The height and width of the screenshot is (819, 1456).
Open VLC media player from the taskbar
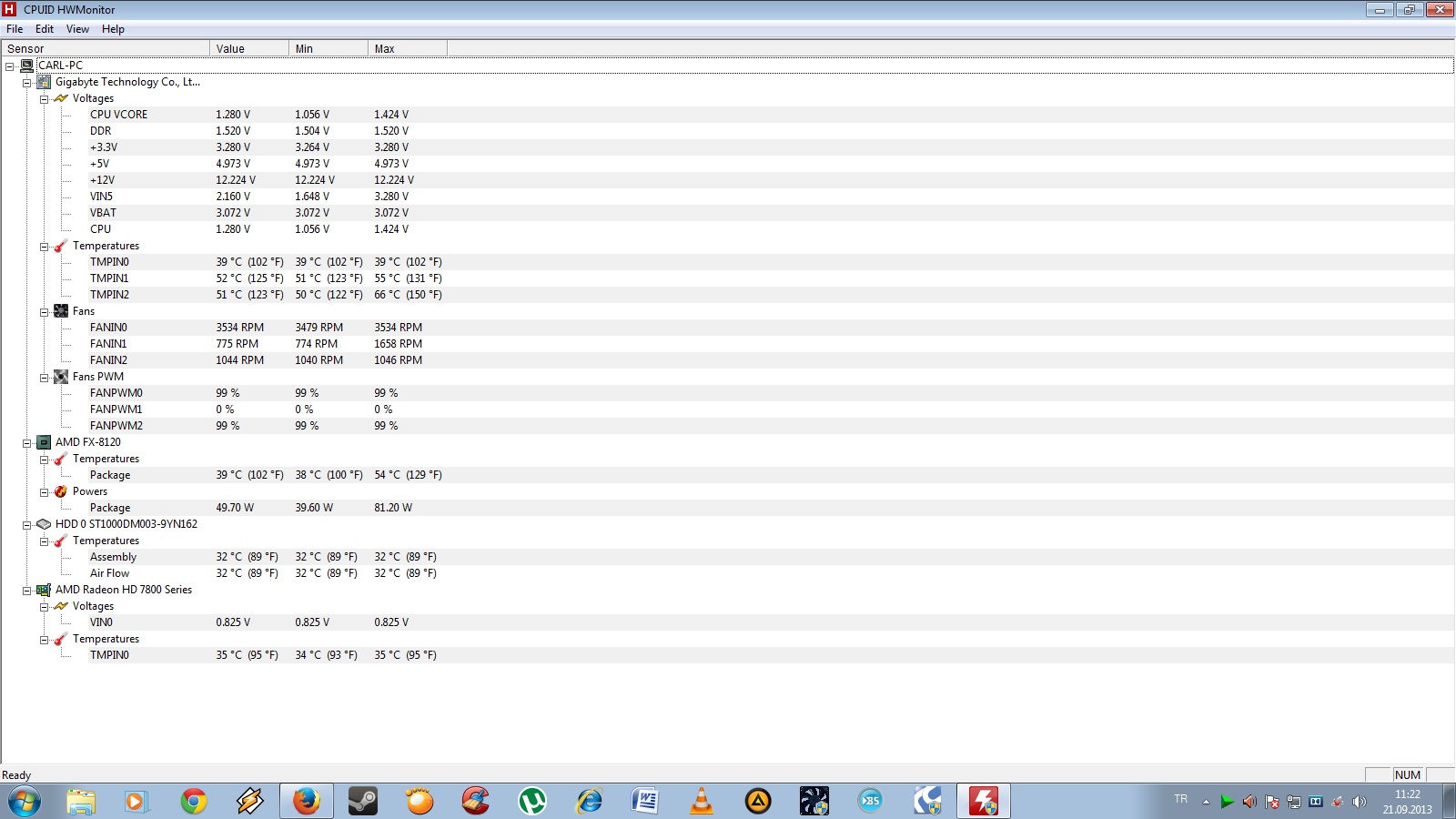click(702, 802)
